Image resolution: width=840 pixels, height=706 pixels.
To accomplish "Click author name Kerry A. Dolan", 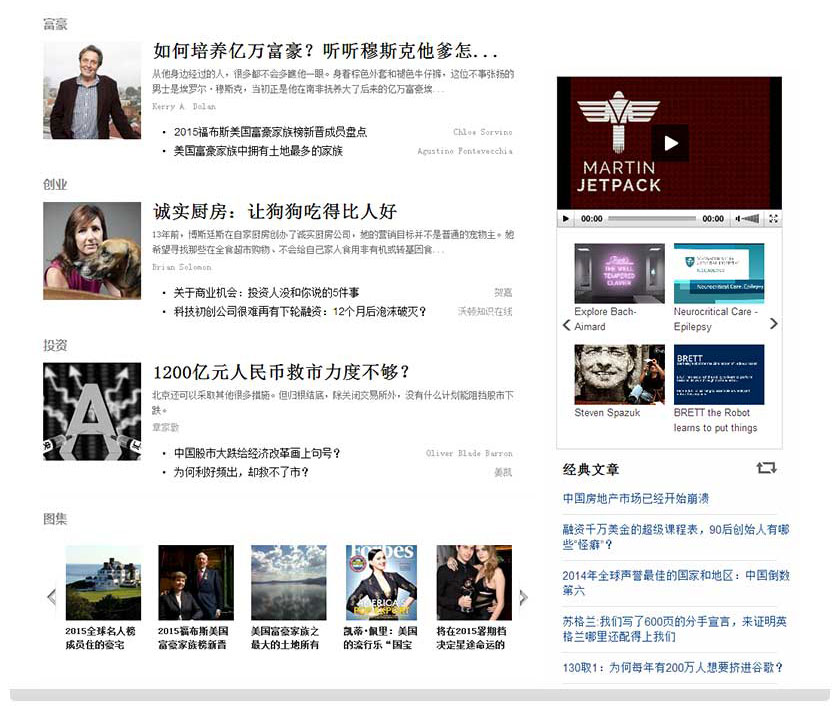I will pyautogui.click(x=184, y=107).
